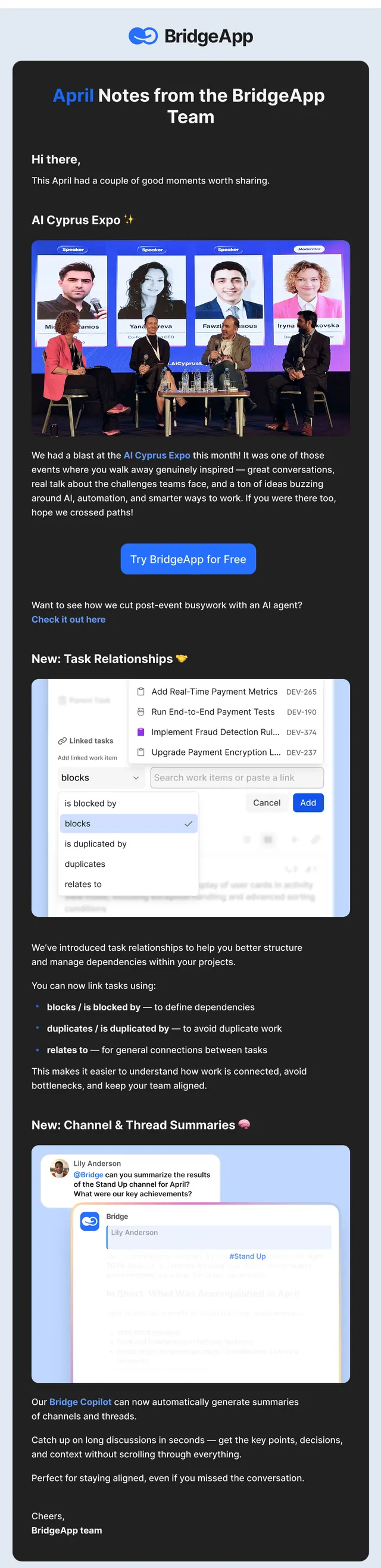Click Cancel in linked tasks form
The width and height of the screenshot is (381, 1568).
pos(267,803)
